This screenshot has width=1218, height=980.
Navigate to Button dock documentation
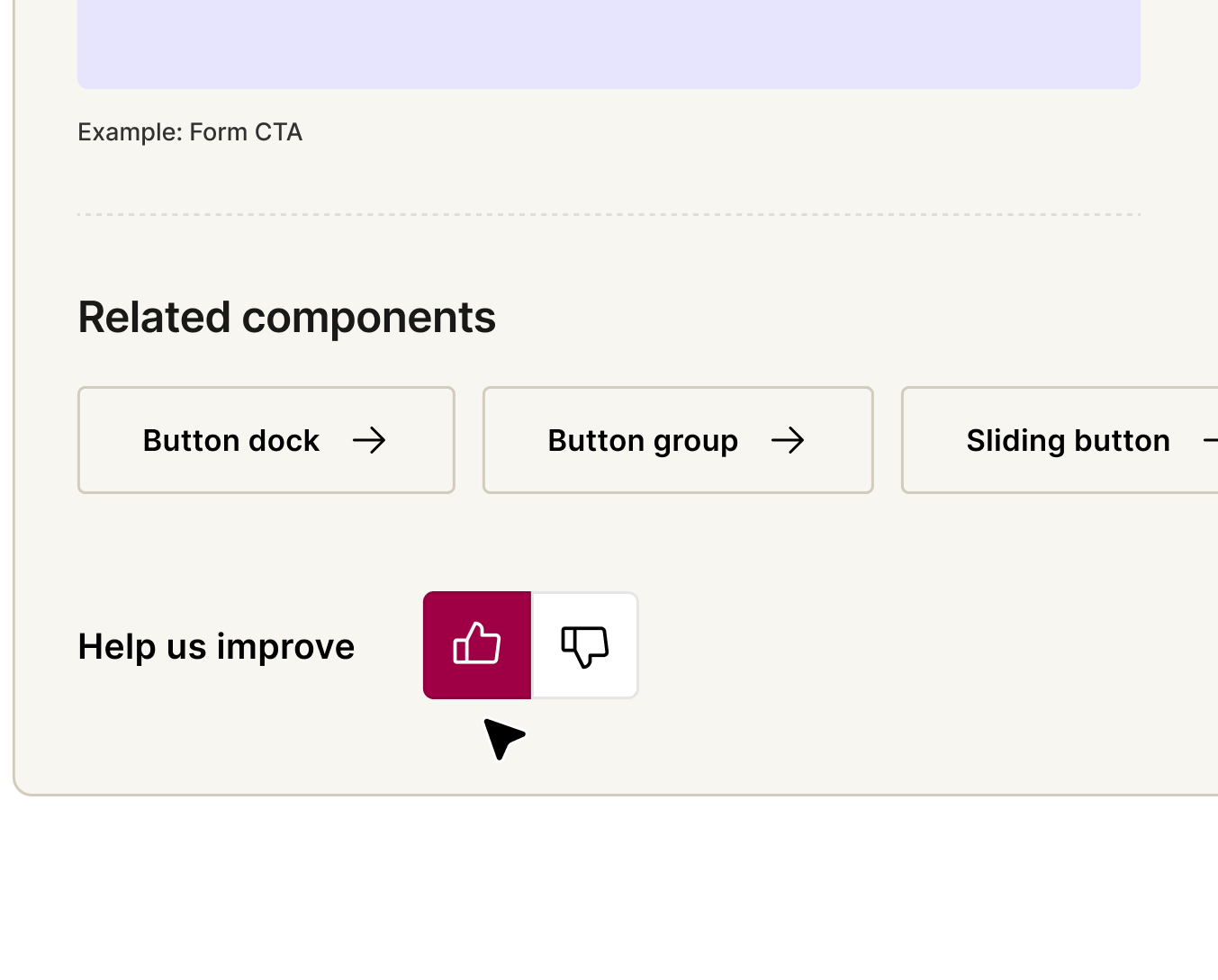click(266, 440)
